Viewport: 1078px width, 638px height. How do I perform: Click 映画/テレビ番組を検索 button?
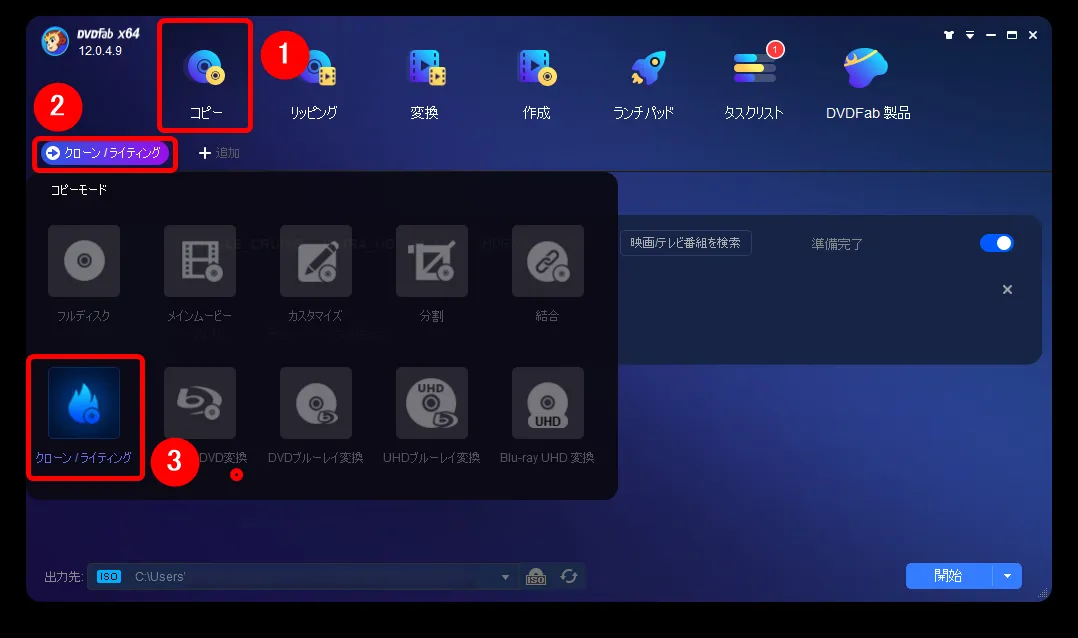685,243
